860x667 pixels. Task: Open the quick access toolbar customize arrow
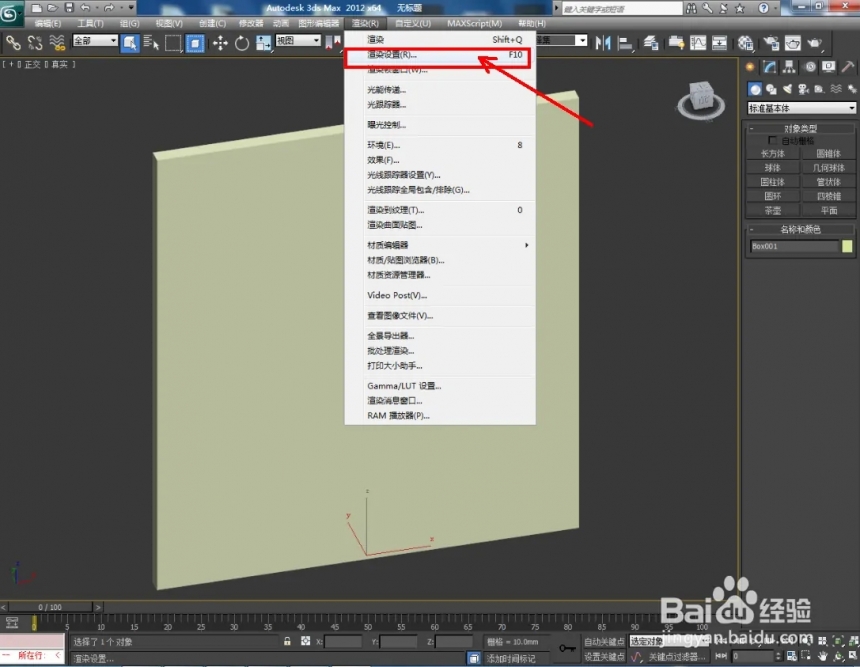coord(131,8)
